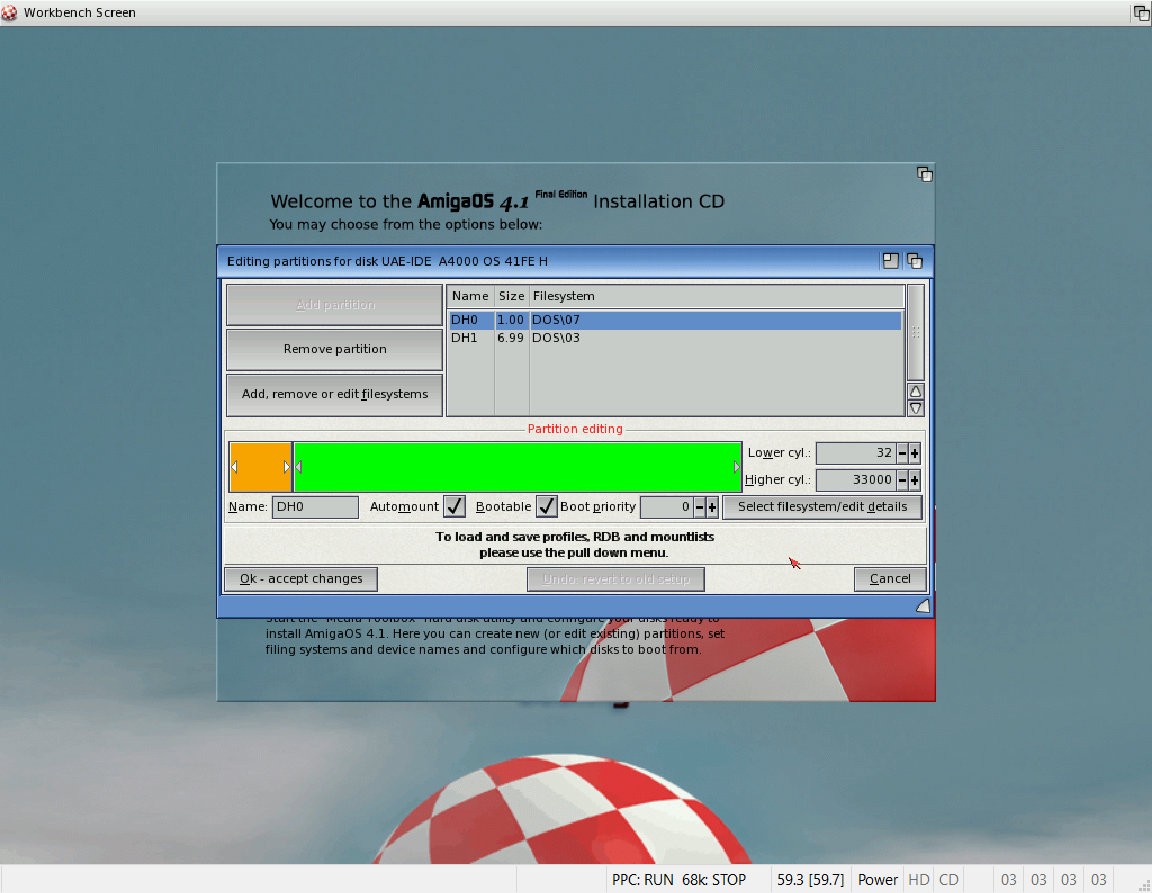Toggle the Bootable checkbox
The width and height of the screenshot is (1152, 893).
[x=546, y=506]
